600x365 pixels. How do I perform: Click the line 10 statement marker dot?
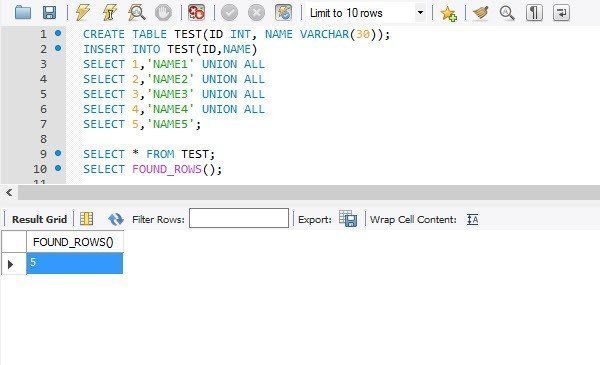pyautogui.click(x=58, y=168)
